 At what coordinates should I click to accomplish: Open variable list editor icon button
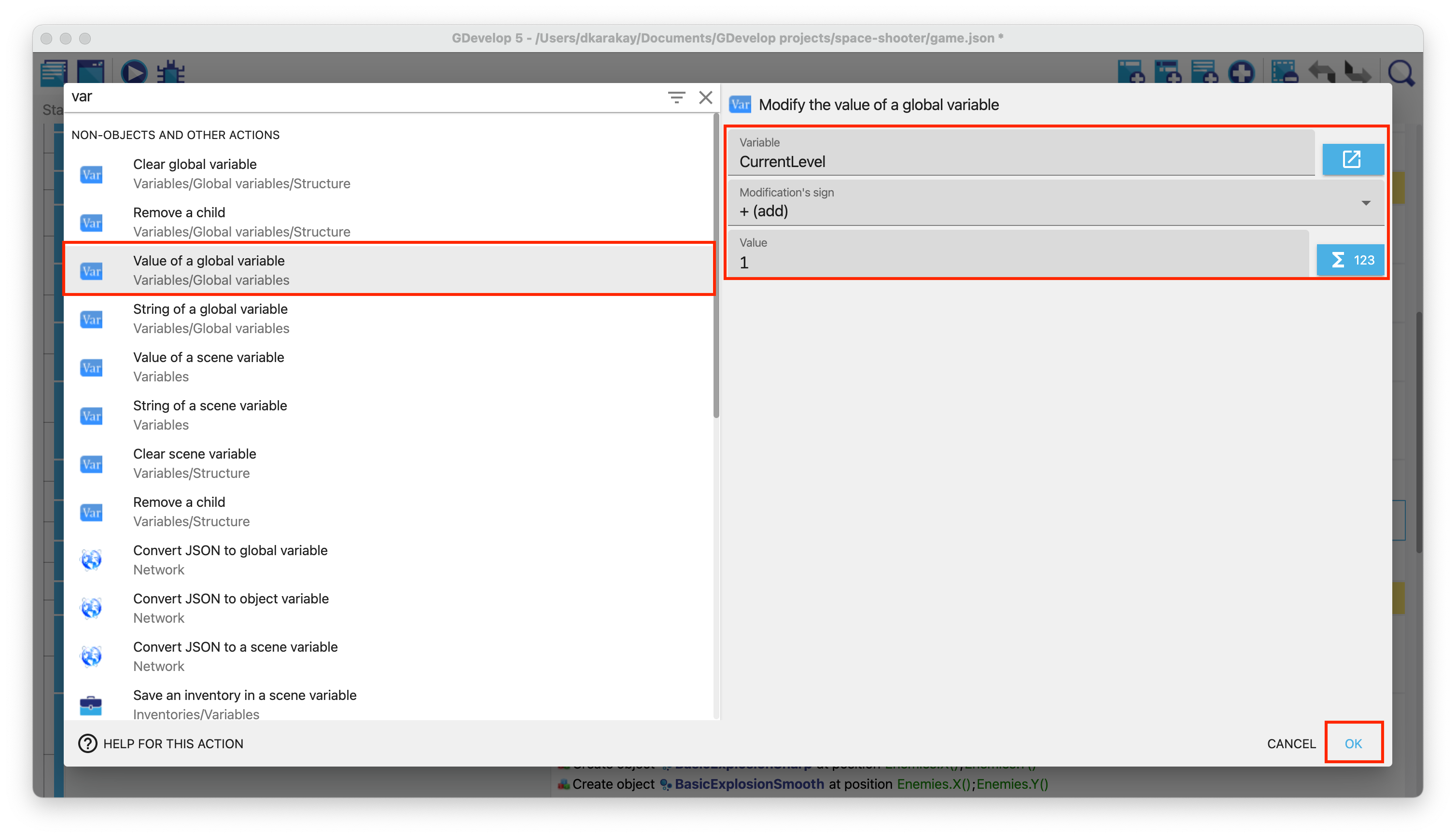point(1352,159)
